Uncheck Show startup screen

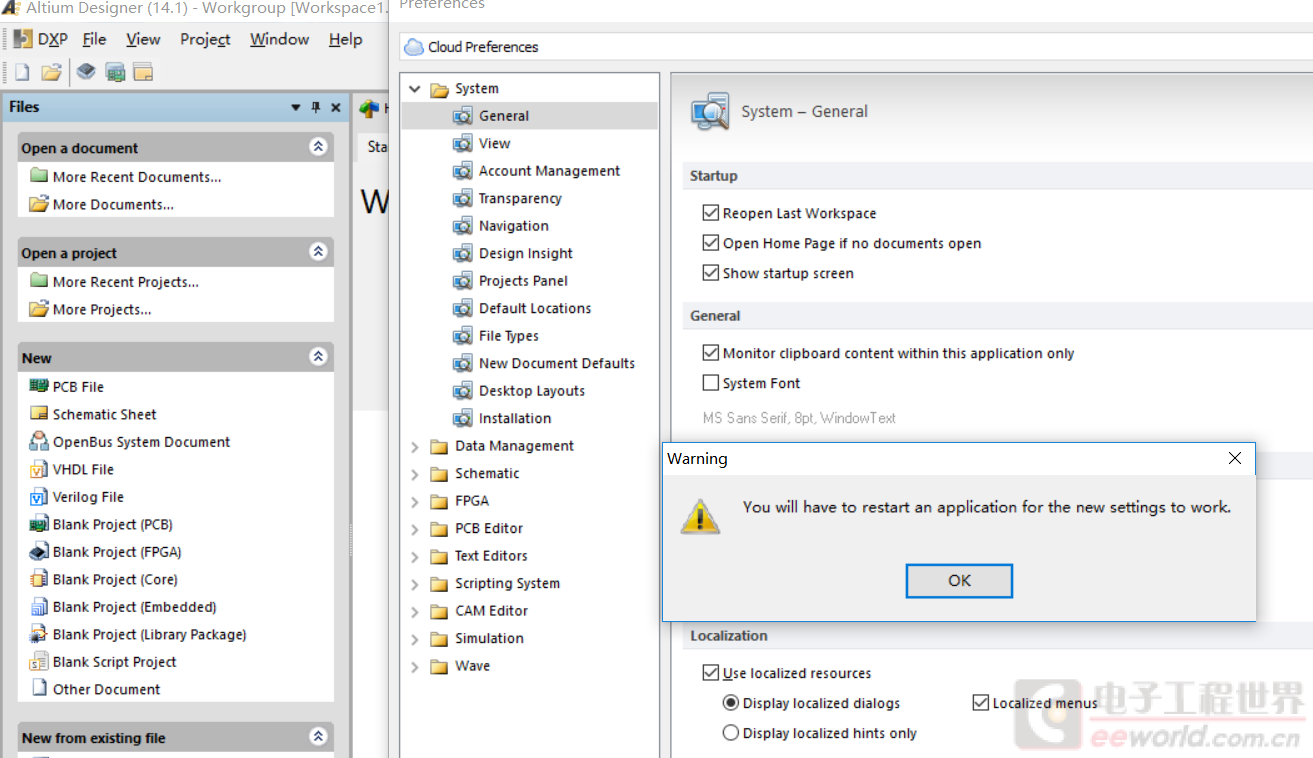(x=711, y=273)
